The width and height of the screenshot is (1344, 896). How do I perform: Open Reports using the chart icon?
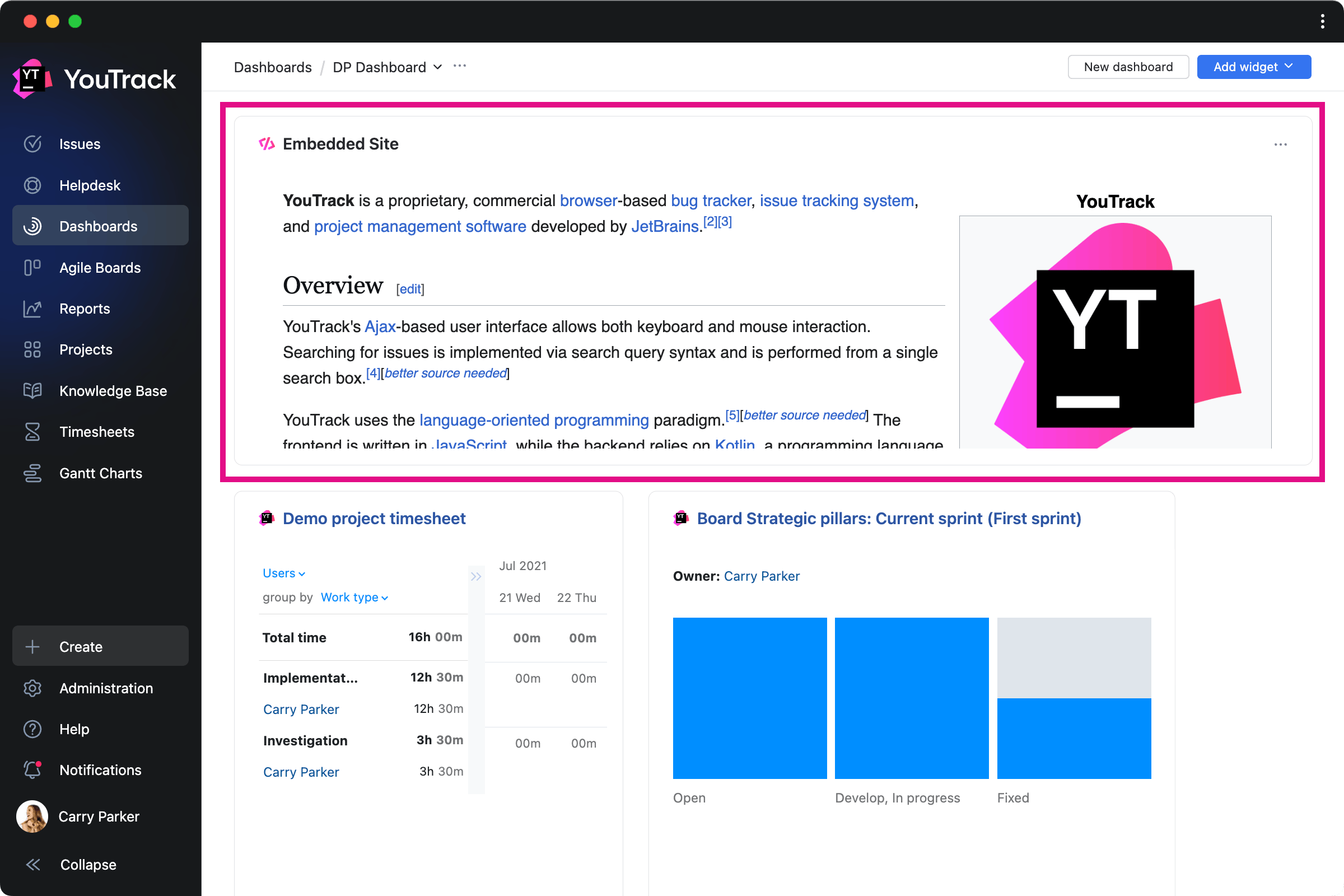32,309
